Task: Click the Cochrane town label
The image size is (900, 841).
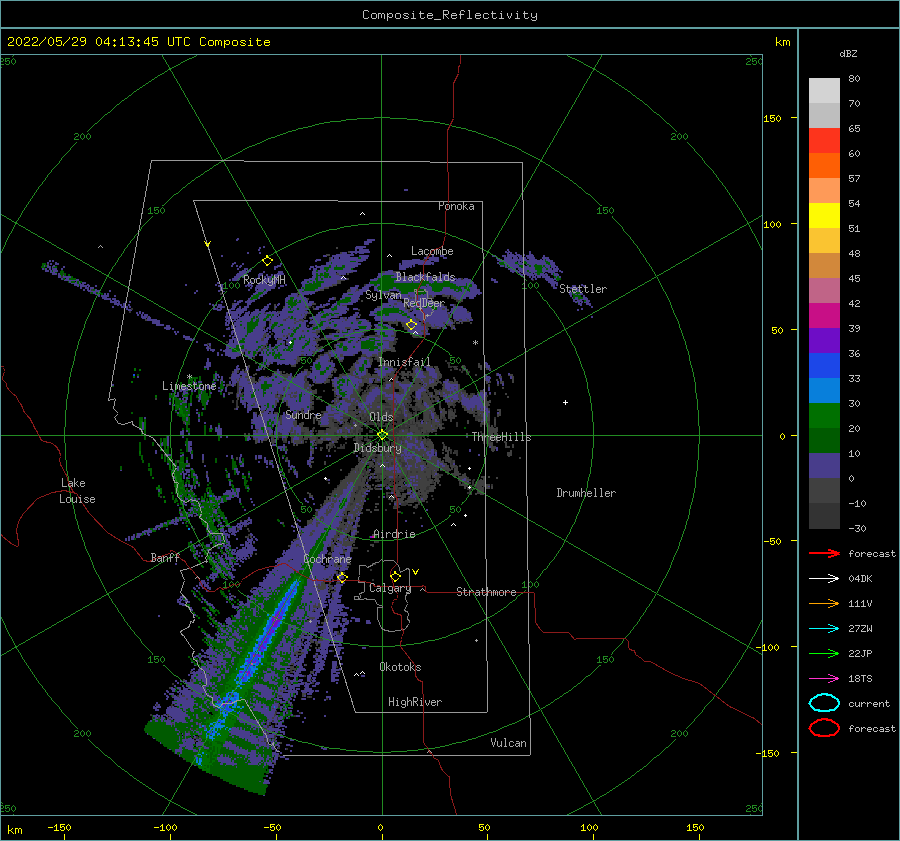Action: pos(327,559)
